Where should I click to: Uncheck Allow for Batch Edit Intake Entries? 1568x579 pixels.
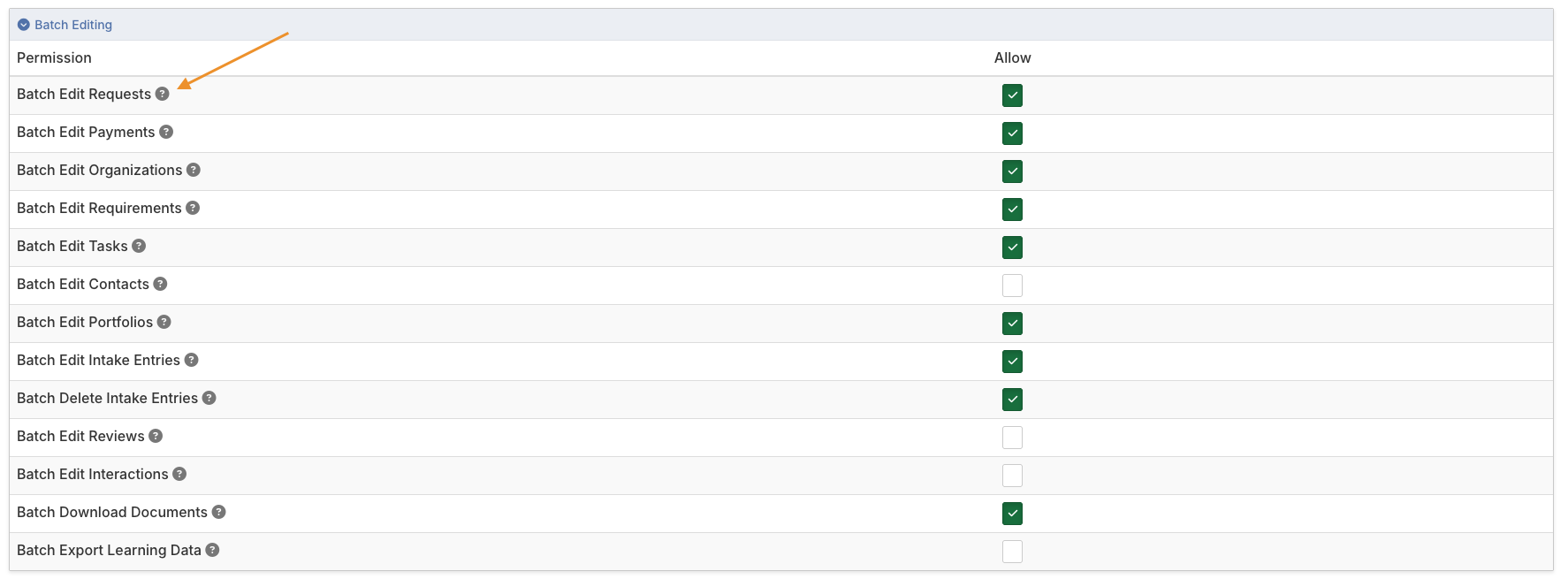pyautogui.click(x=1012, y=362)
